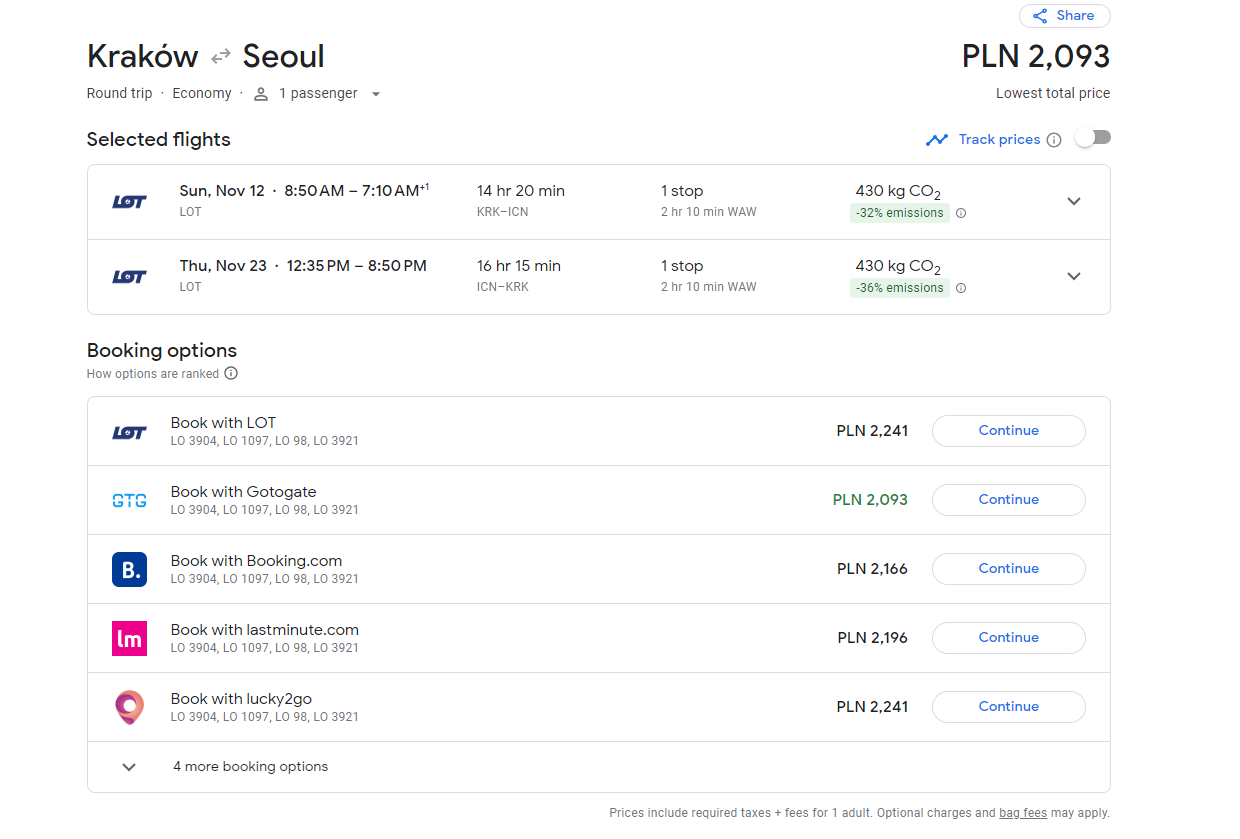
Task: Toggle the Track prices switch
Action: [1093, 138]
